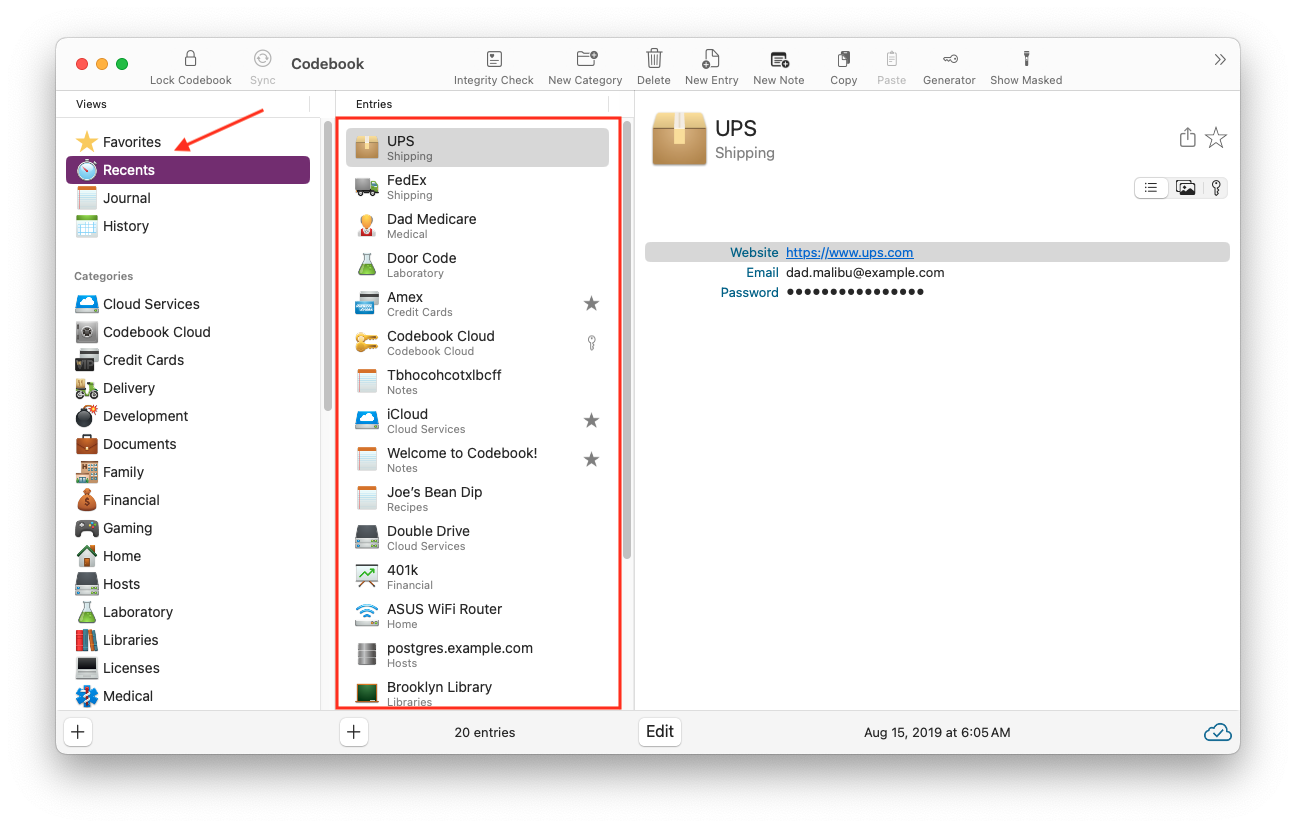Open the add category plus button
This screenshot has height=828, width=1296.
pyautogui.click(x=78, y=732)
